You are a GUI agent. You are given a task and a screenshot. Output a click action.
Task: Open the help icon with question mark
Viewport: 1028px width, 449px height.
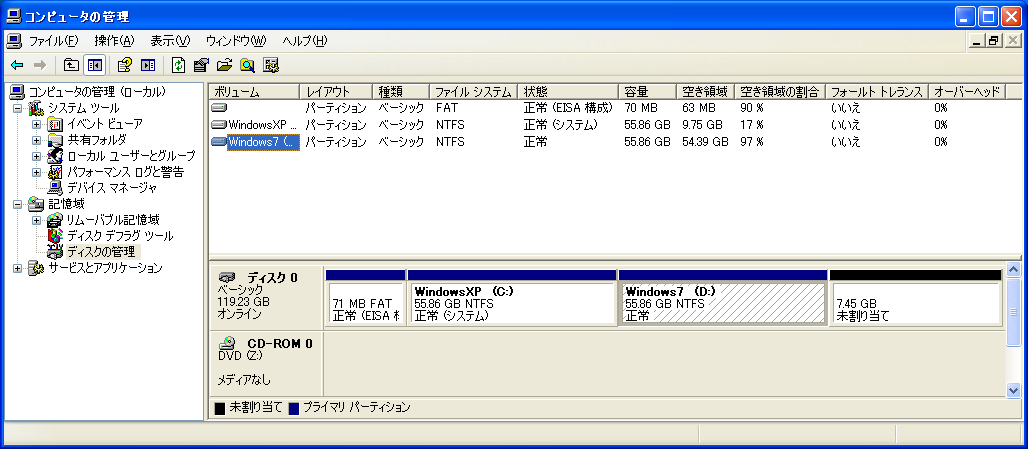125,65
